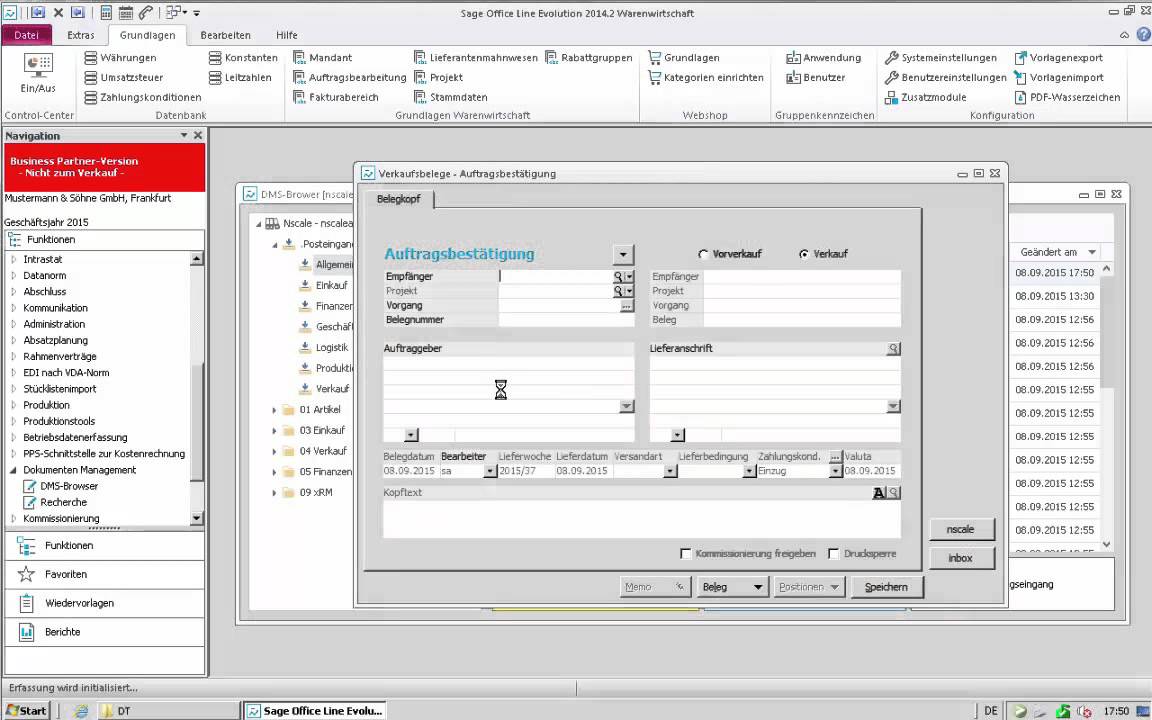Viewport: 1152px width, 720px height.
Task: Collapse the Dokumenten Management node
Action: click(x=13, y=470)
